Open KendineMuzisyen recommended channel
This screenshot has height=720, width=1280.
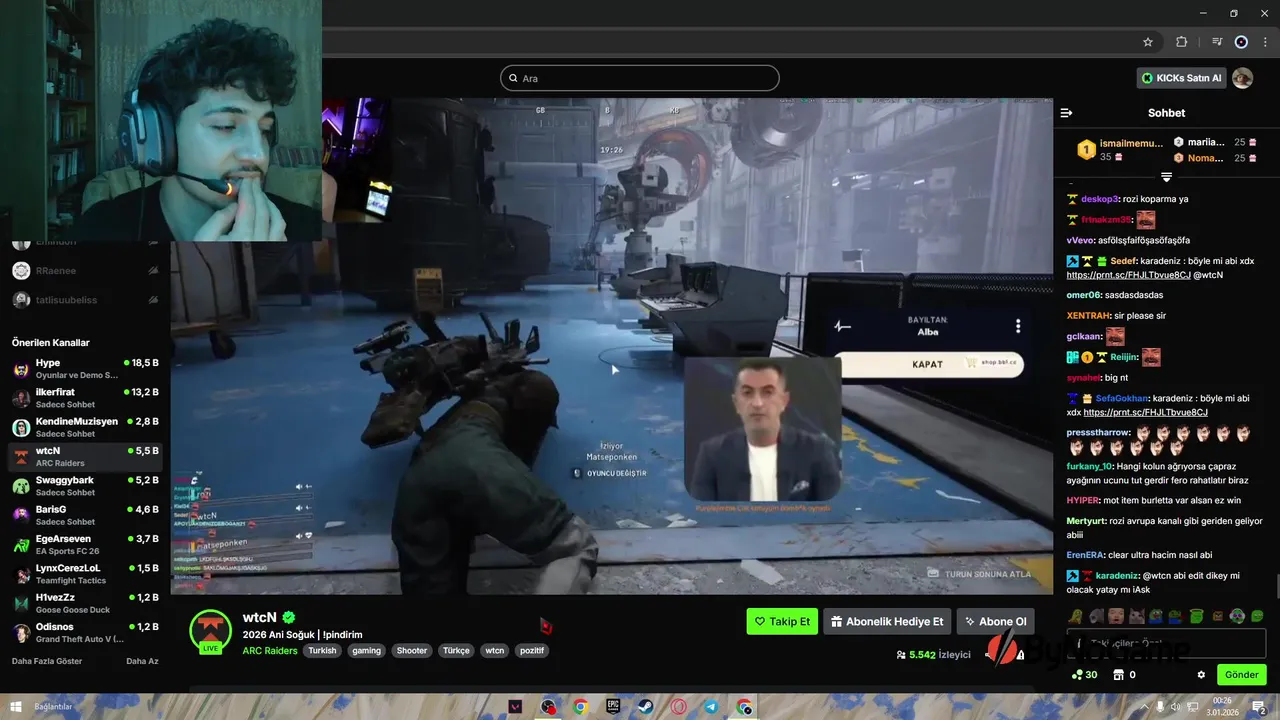point(85,427)
